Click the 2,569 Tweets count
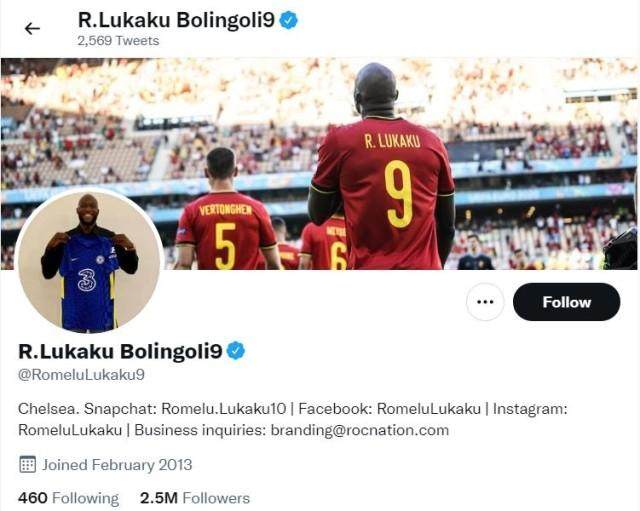The width and height of the screenshot is (640, 511). pyautogui.click(x=118, y=41)
